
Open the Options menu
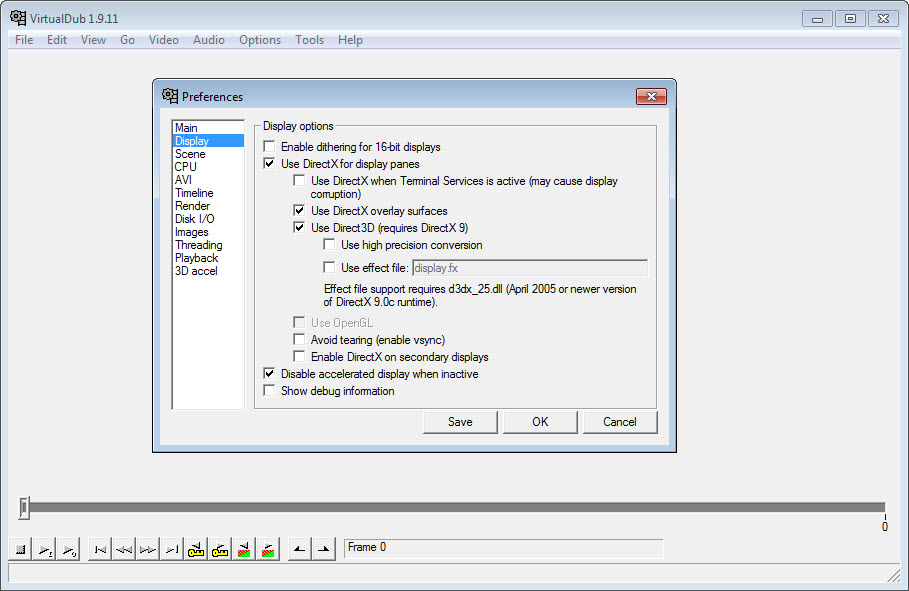[260, 39]
